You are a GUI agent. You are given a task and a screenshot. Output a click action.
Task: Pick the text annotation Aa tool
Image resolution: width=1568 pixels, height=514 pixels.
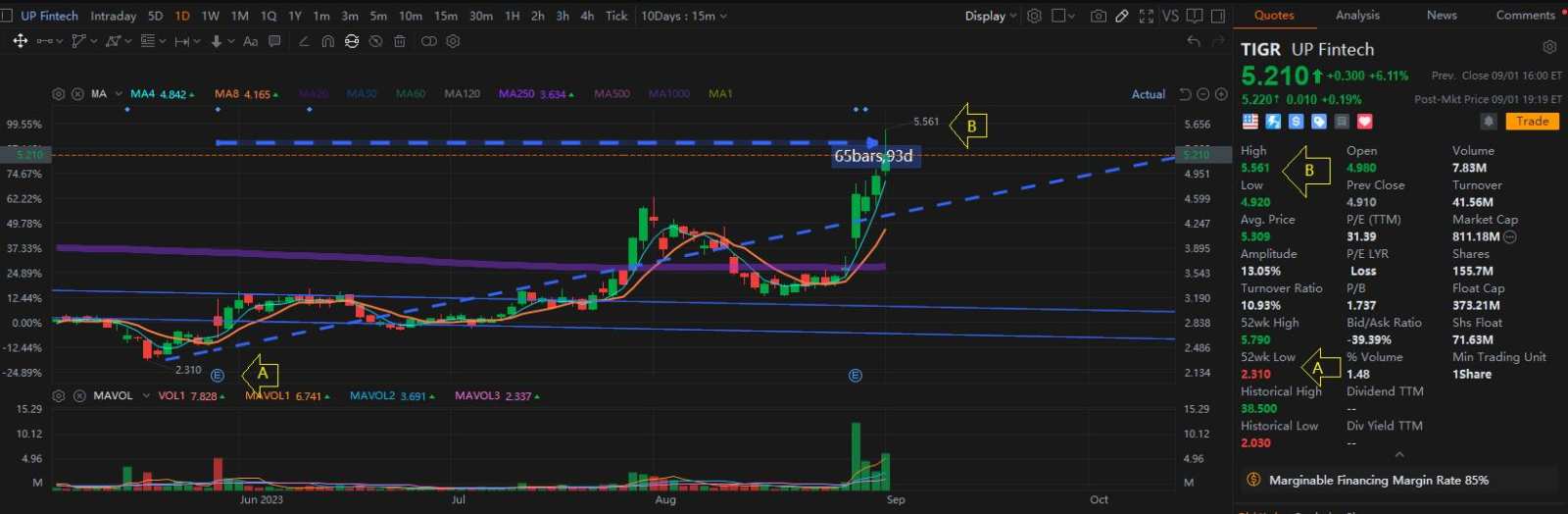250,41
